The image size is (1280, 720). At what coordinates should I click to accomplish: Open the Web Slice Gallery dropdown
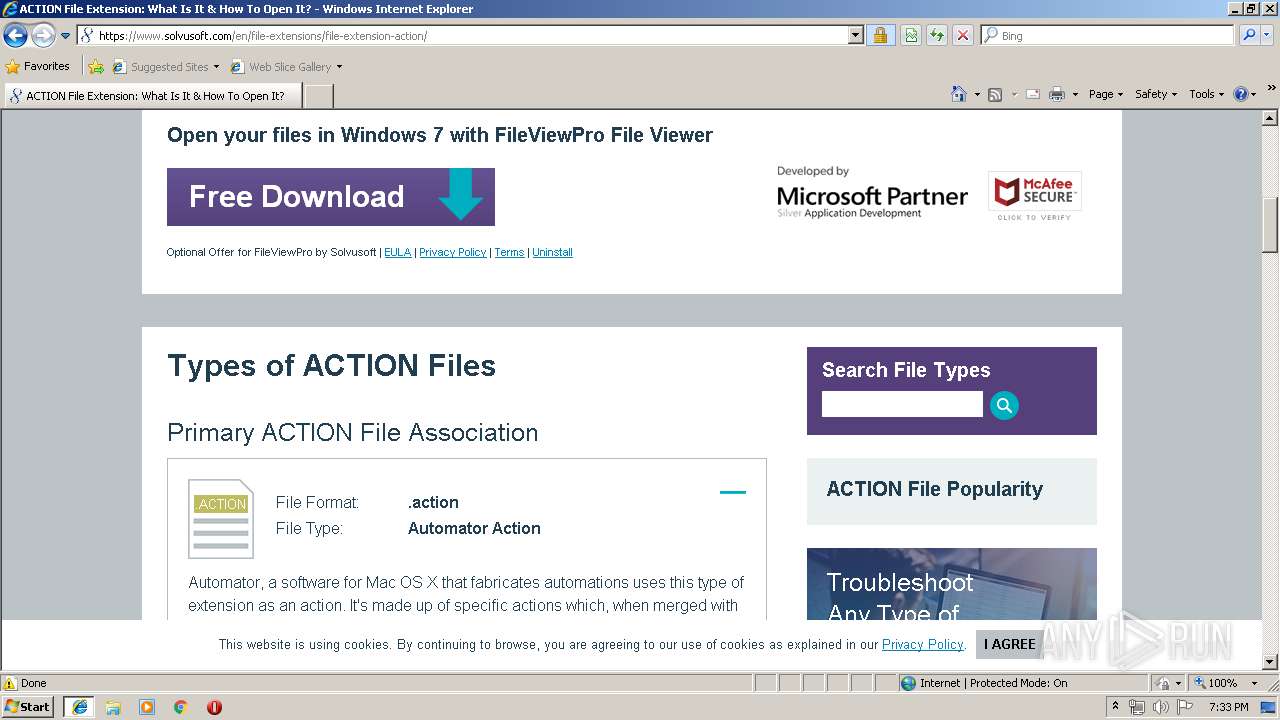coord(287,67)
